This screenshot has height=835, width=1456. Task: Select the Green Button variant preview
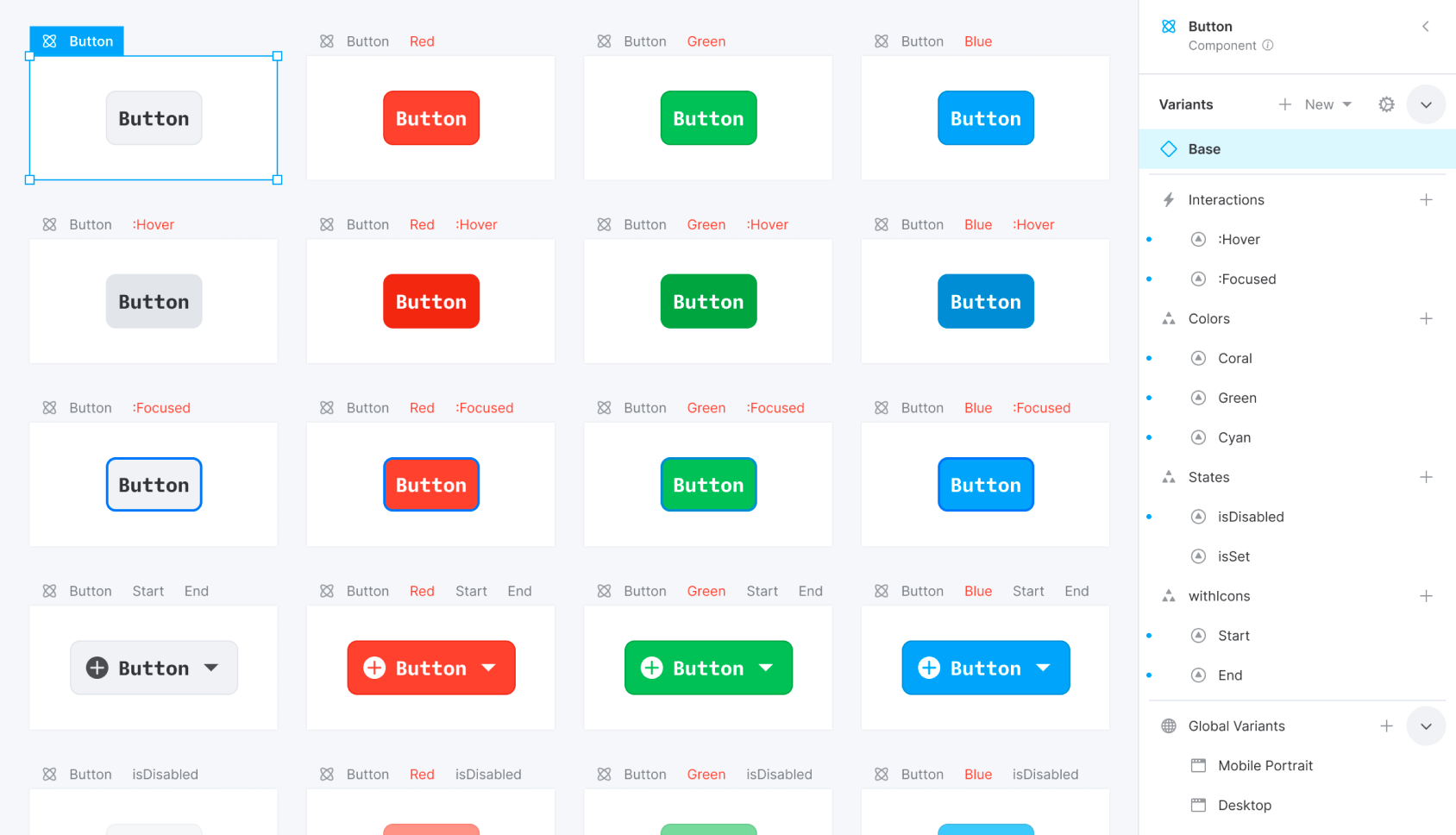pos(708,118)
